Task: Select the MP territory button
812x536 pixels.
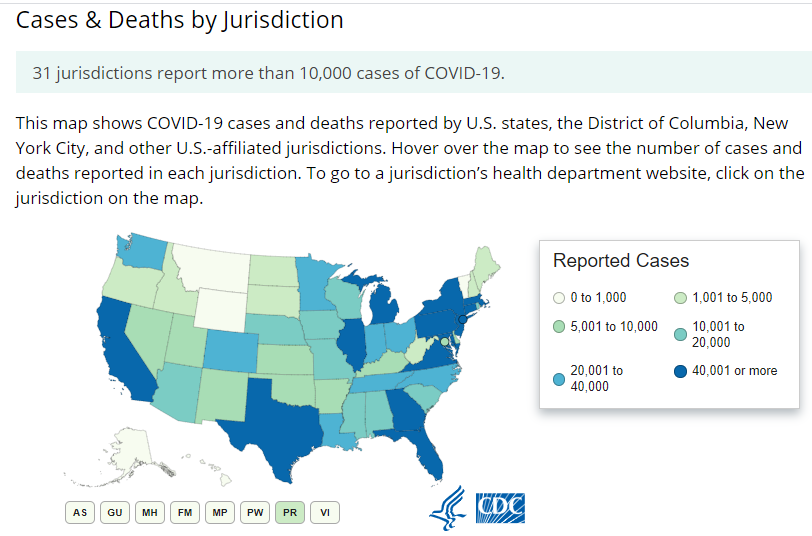Action: tap(220, 513)
